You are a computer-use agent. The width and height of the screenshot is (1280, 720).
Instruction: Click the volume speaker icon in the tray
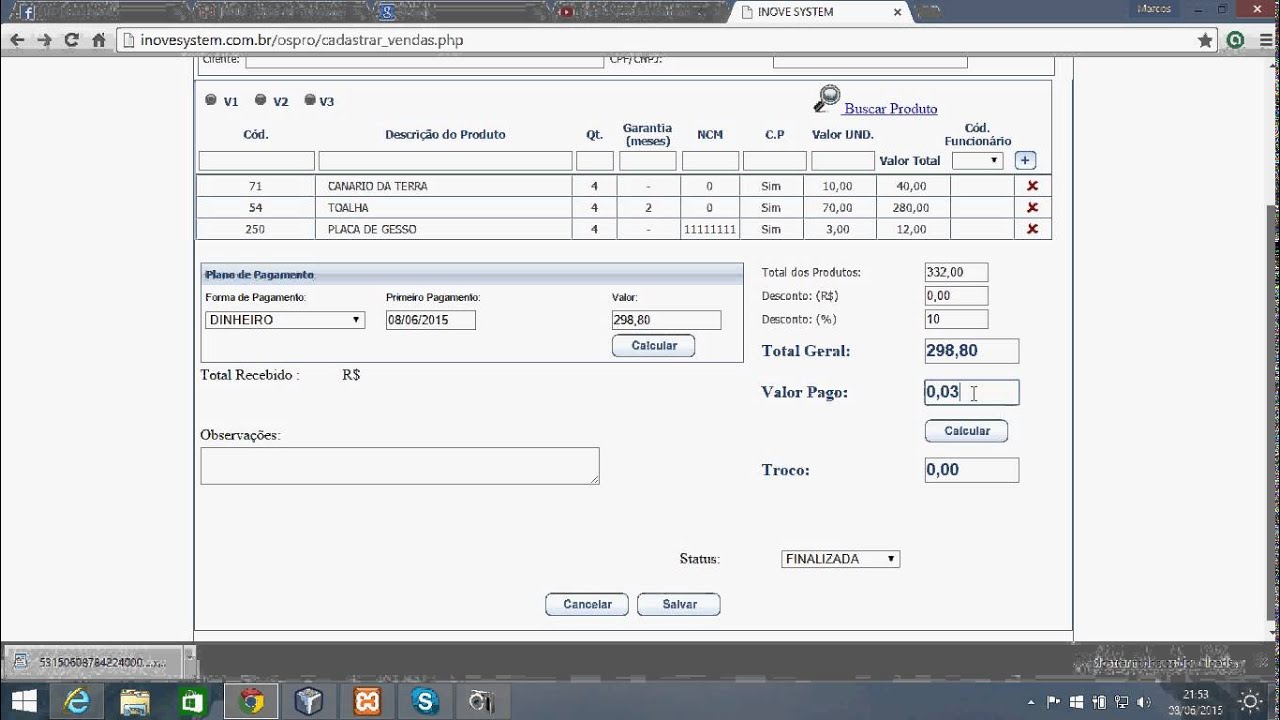click(x=1144, y=702)
